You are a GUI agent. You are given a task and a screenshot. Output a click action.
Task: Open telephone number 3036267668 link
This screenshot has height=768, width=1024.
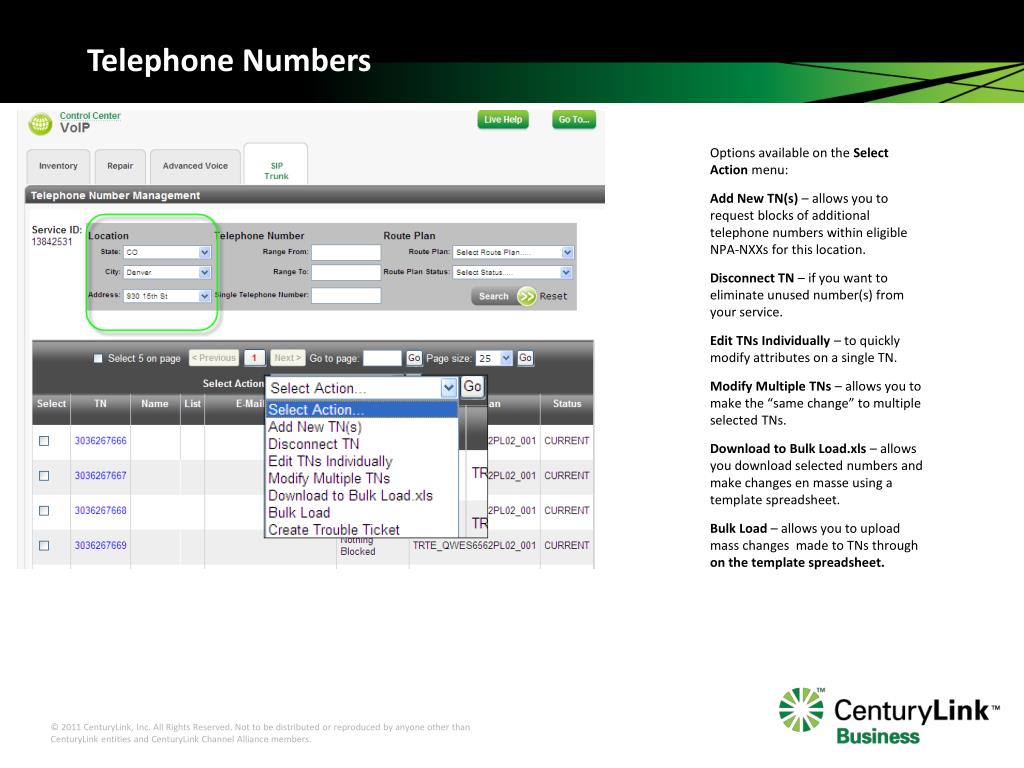tap(101, 510)
